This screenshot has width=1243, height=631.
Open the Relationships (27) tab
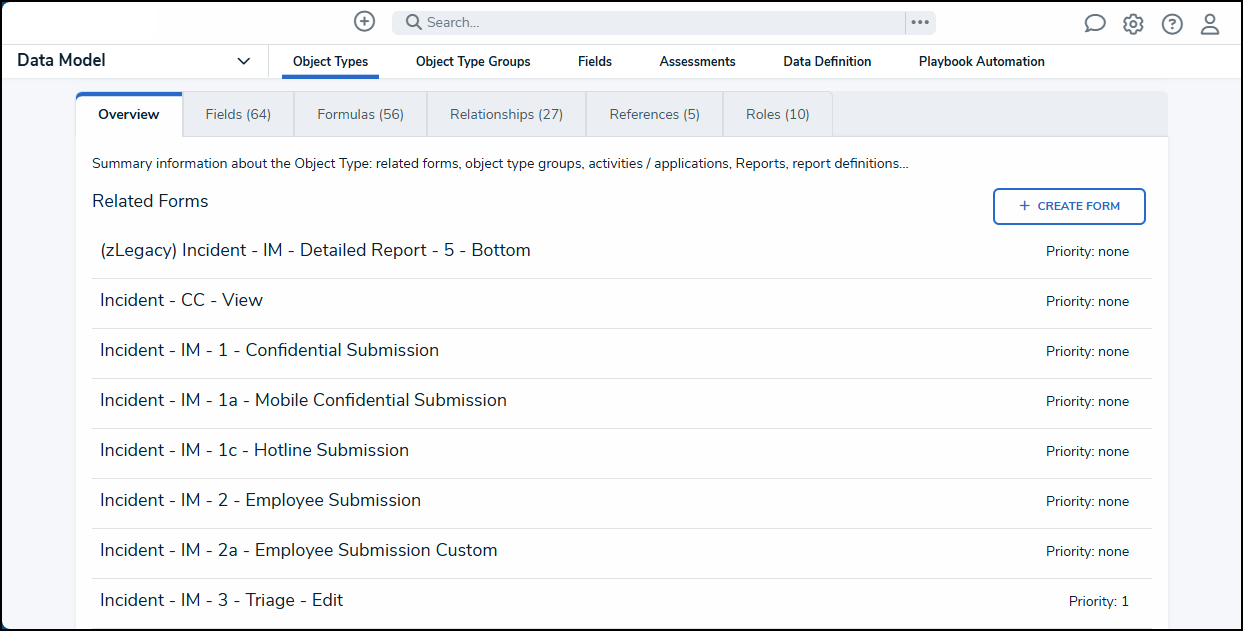tap(506, 113)
